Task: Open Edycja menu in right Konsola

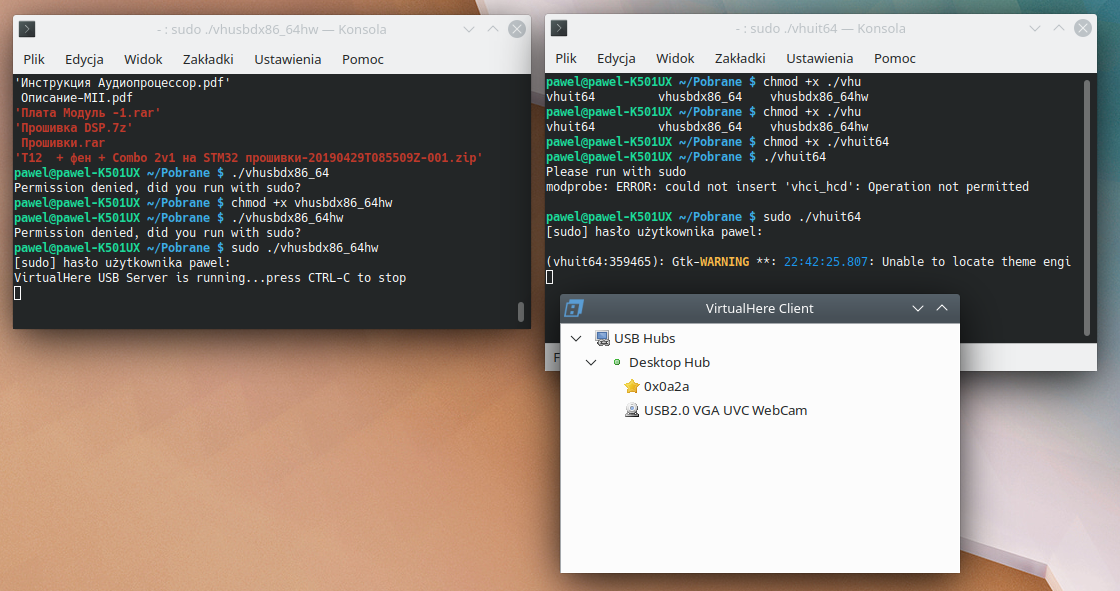Action: 616,59
